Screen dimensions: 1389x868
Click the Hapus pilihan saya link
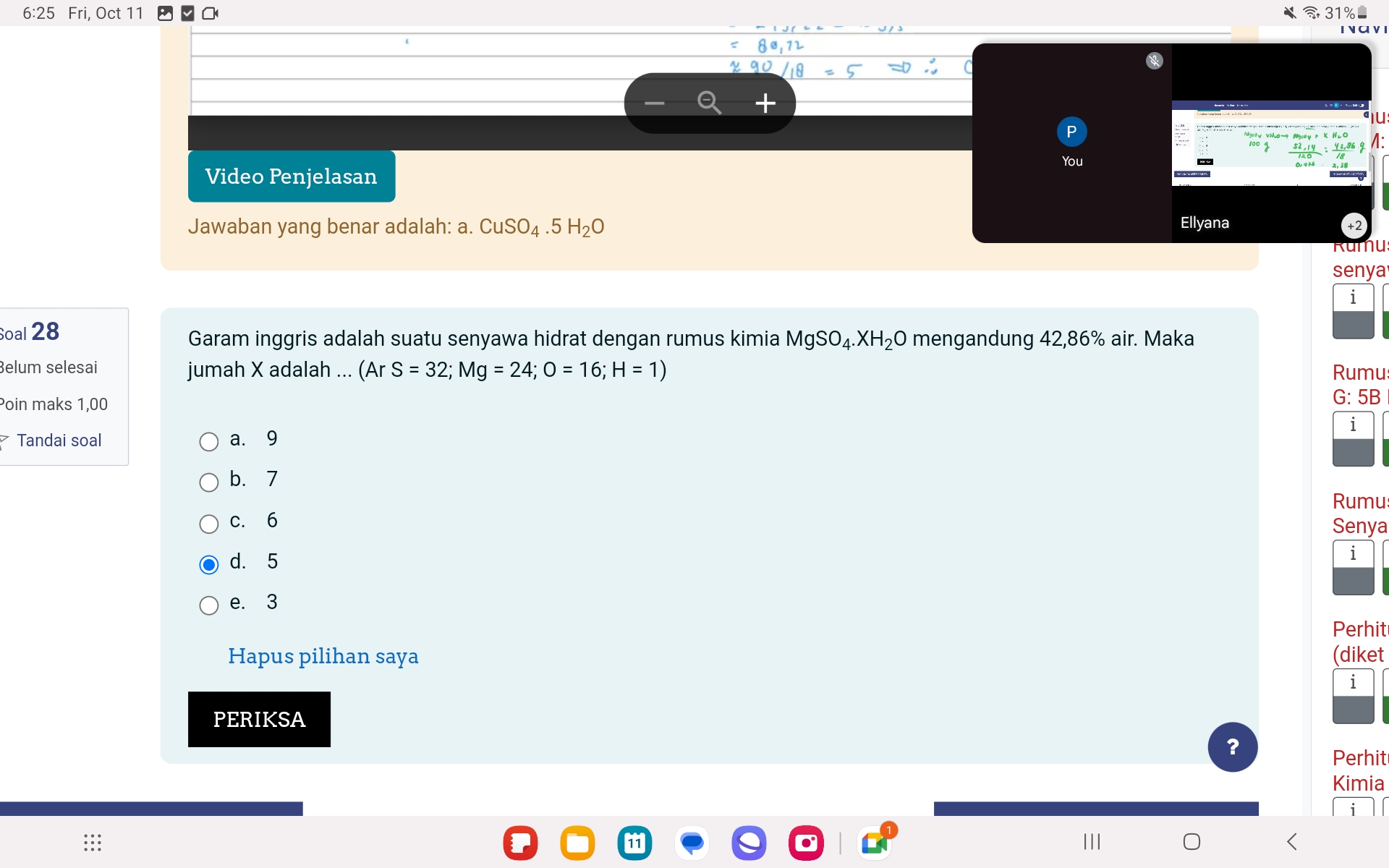[322, 655]
